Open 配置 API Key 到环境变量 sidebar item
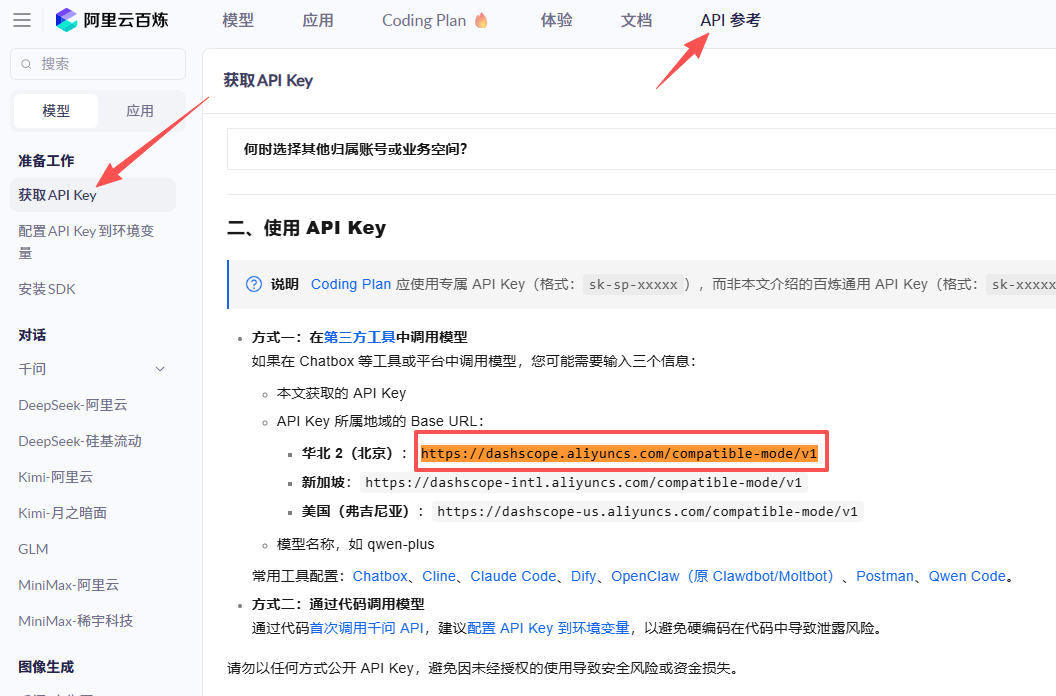 (86, 242)
